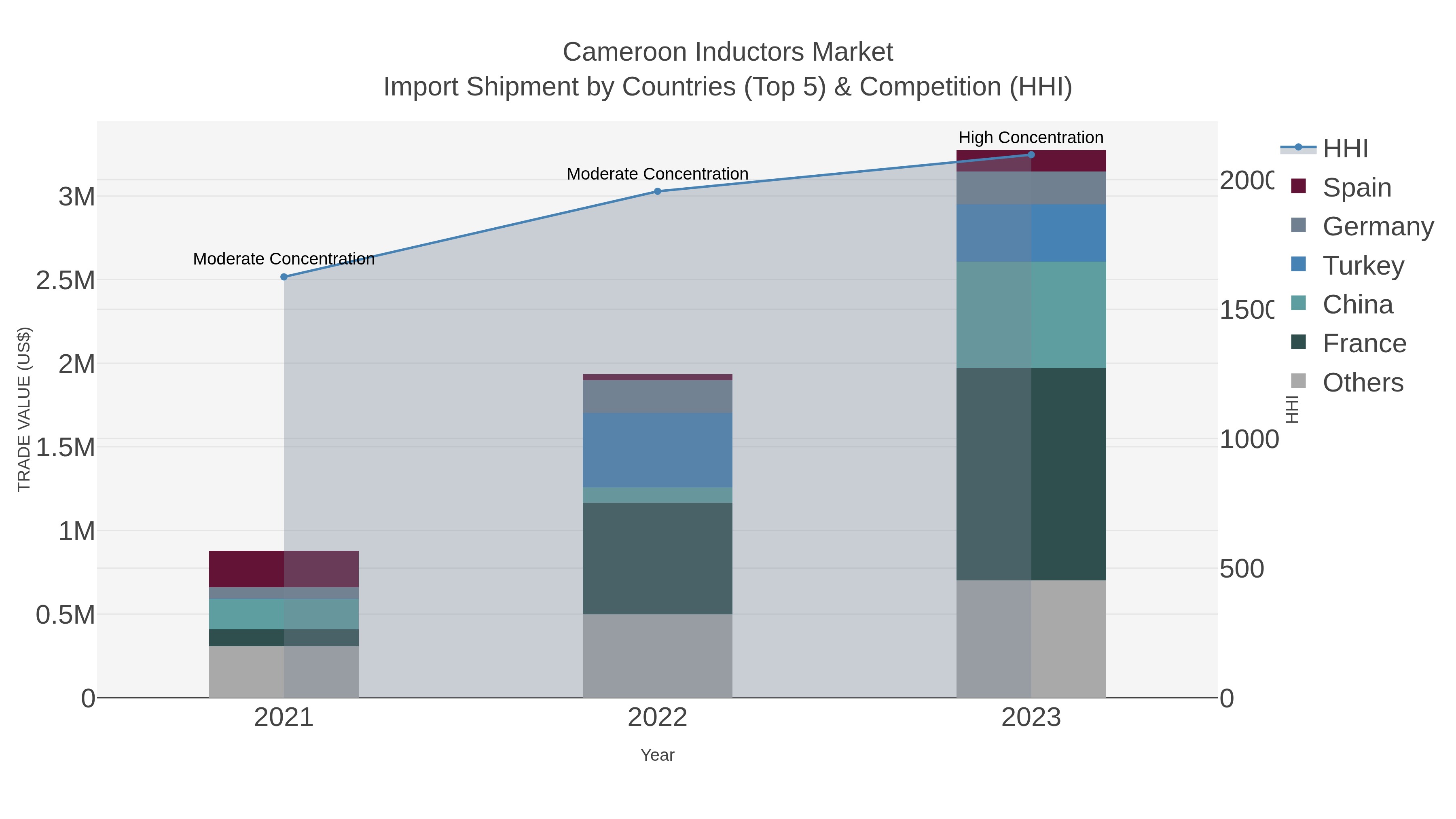Click the chart subtitle about Top 5 countries
Image resolution: width=1456 pixels, height=819 pixels.
tap(728, 87)
